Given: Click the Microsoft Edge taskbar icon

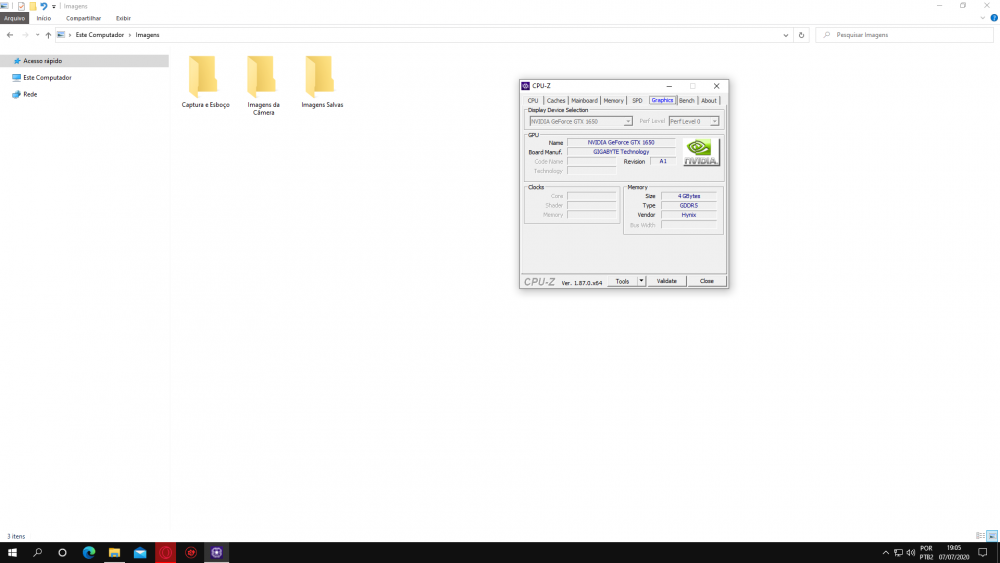Looking at the screenshot, I should [88, 552].
